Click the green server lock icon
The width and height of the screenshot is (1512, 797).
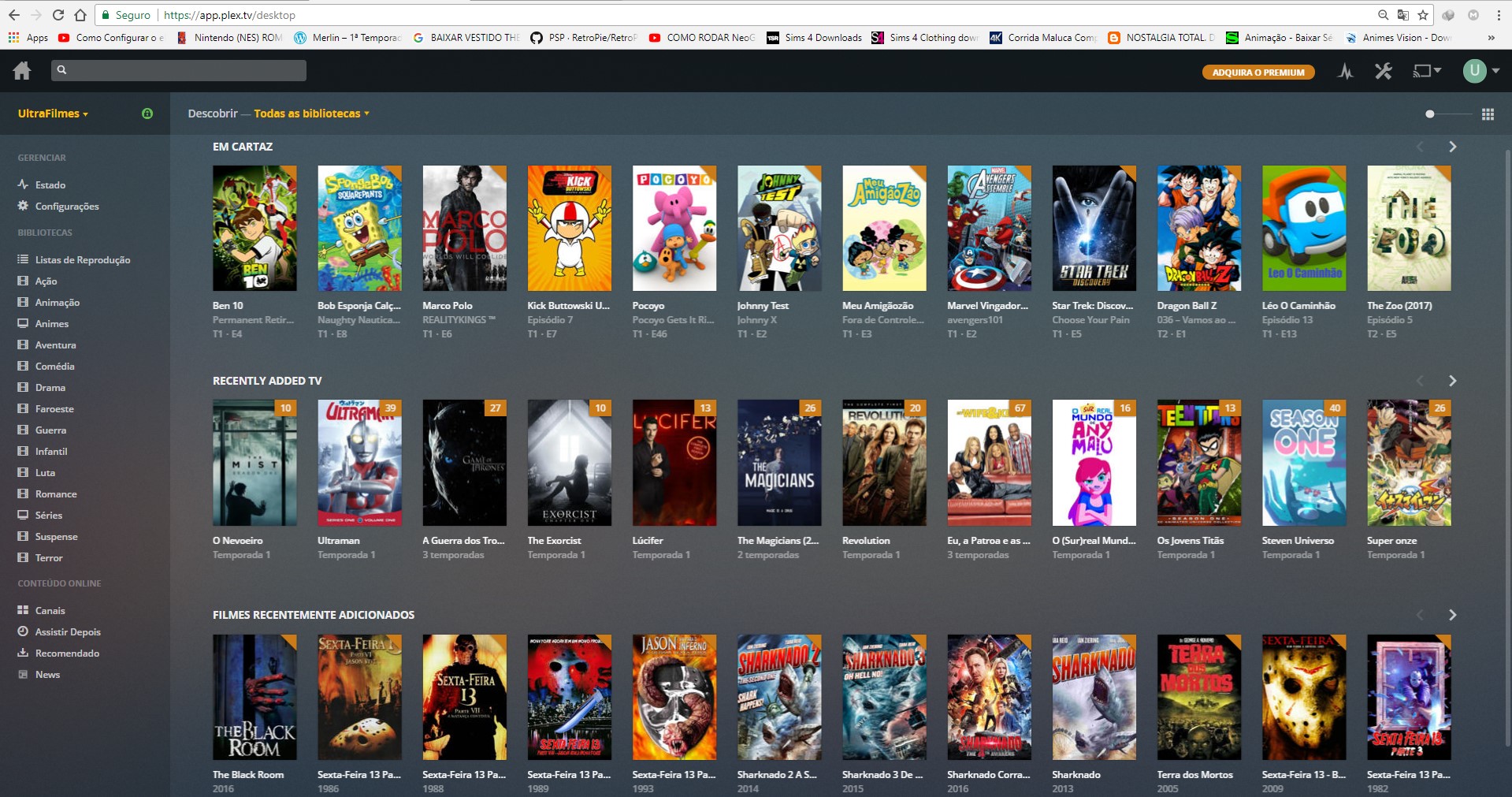point(147,114)
